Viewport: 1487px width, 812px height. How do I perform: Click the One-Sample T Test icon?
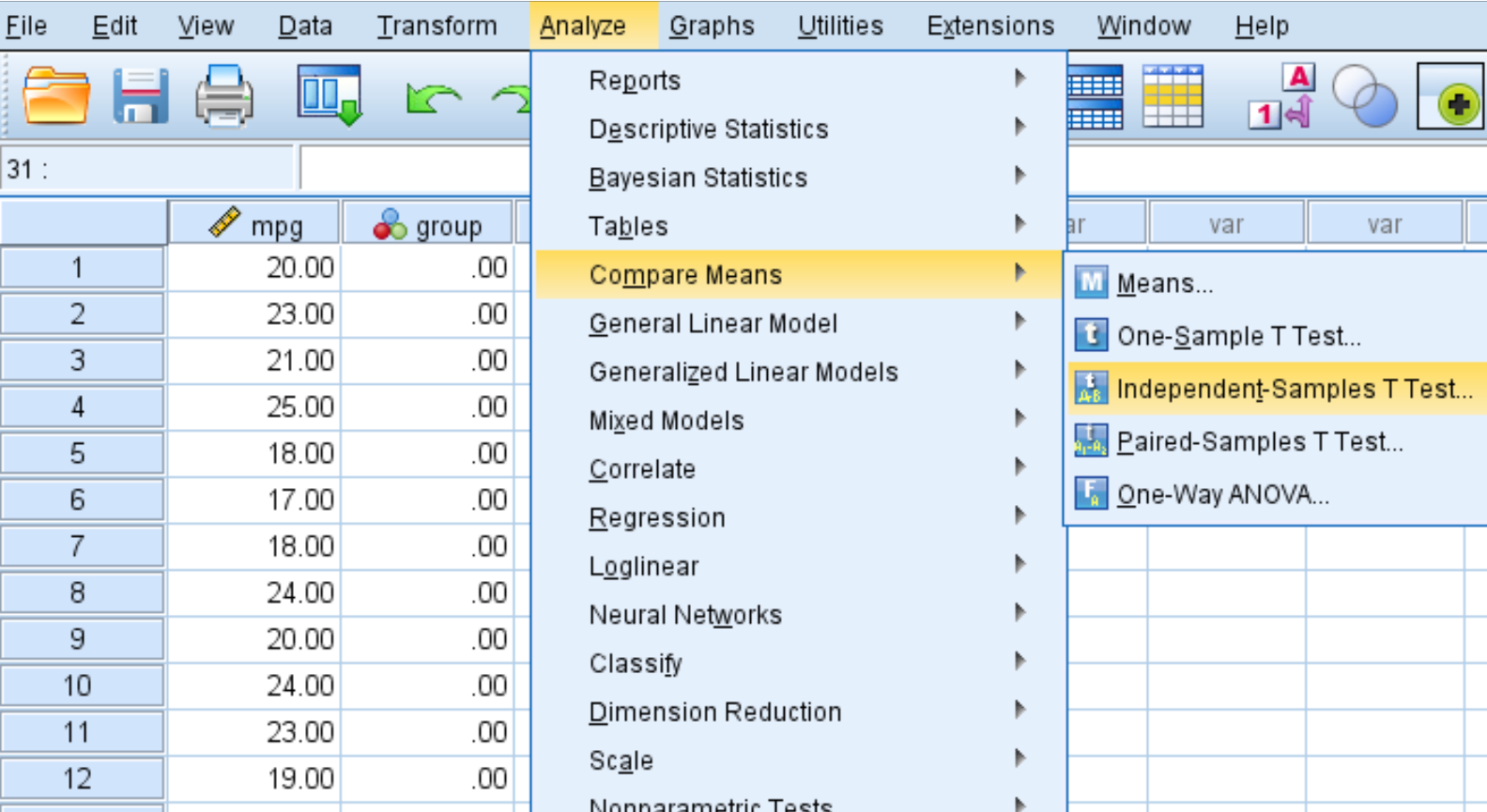click(1091, 335)
